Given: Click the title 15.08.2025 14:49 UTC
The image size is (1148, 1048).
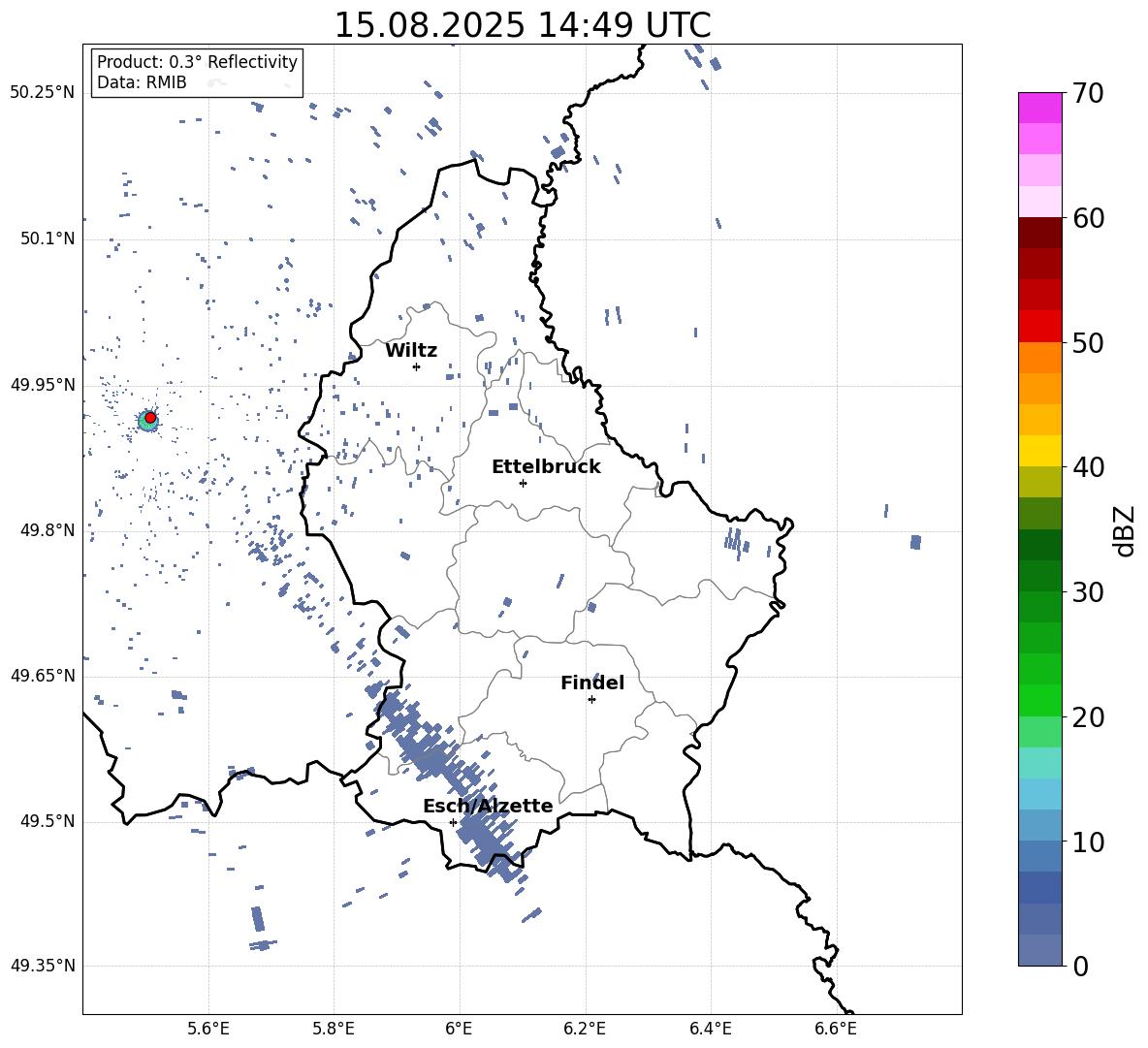Looking at the screenshot, I should click(x=523, y=25).
